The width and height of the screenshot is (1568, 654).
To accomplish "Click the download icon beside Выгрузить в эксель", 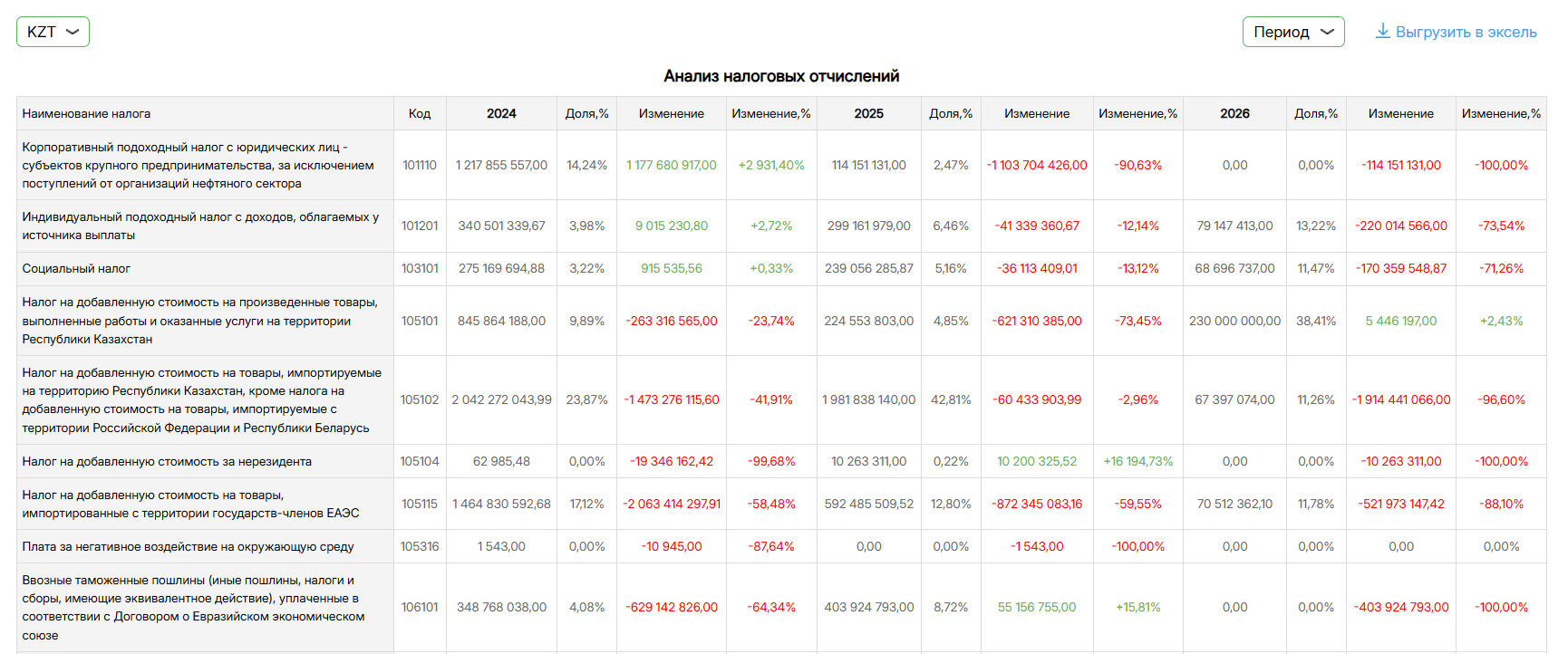I will coord(1382,31).
